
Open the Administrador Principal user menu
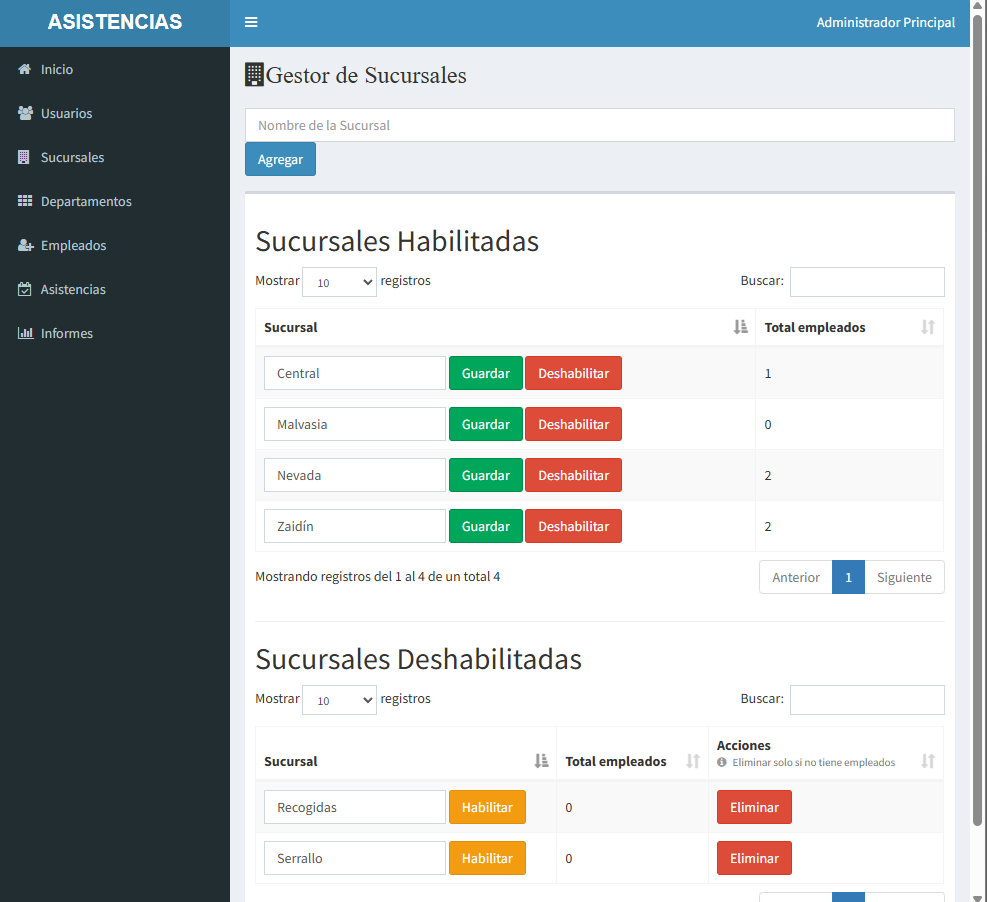pyautogui.click(x=885, y=22)
